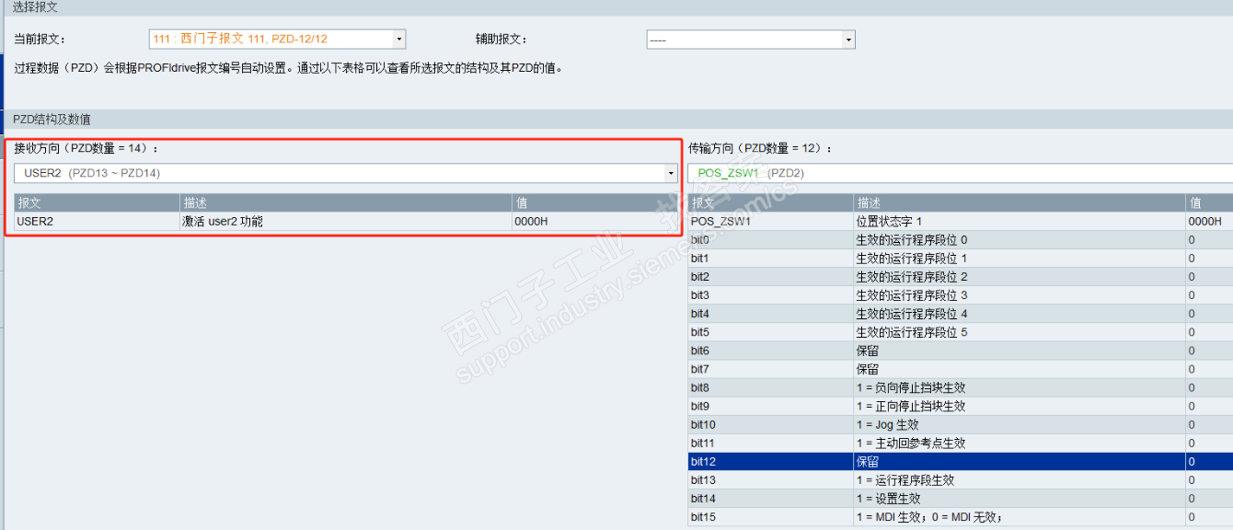Click 1 = 负向停止挡块生效 description
The width and height of the screenshot is (1233, 530).
coord(910,388)
